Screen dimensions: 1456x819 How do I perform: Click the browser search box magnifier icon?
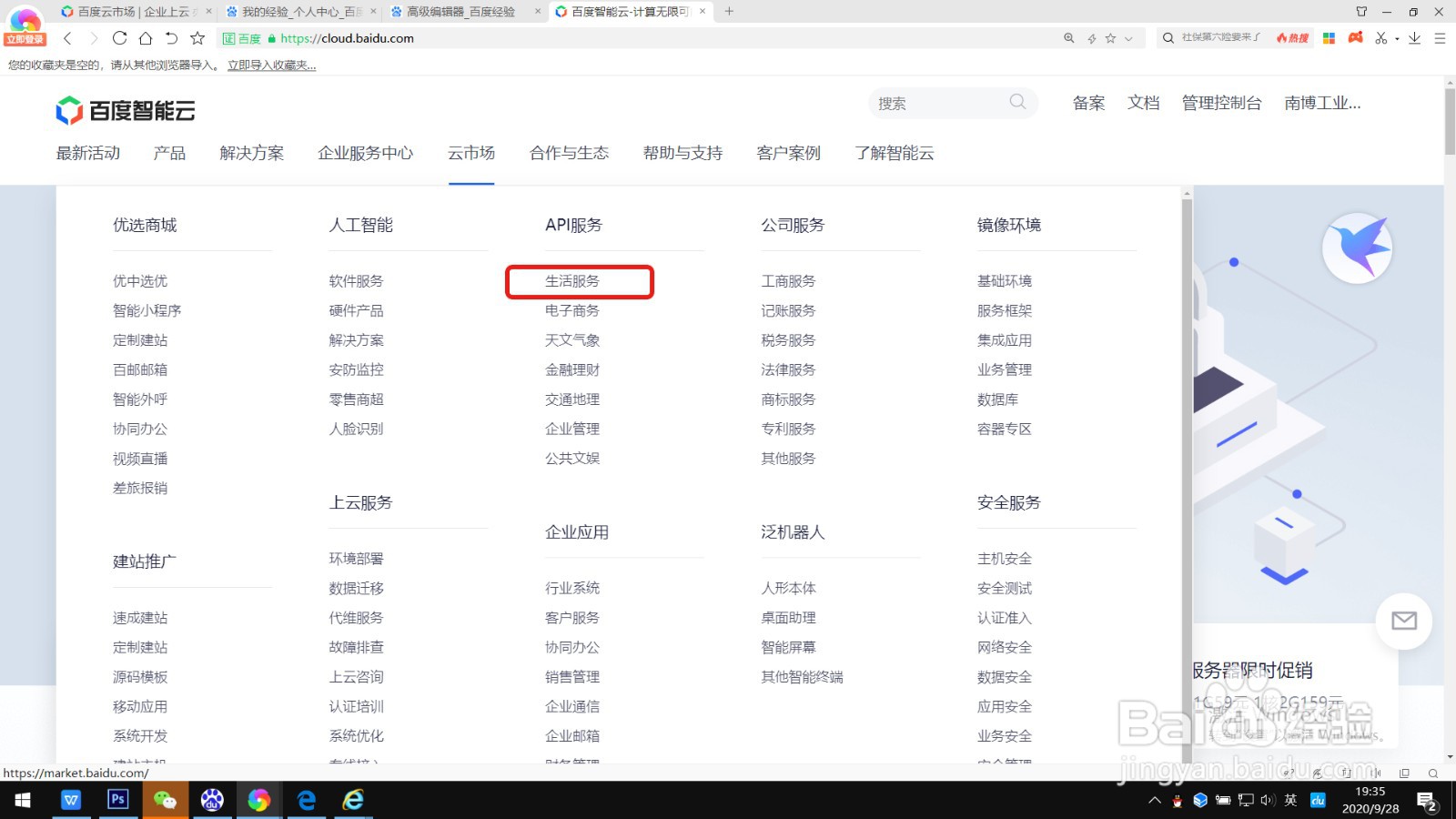(x=1168, y=38)
